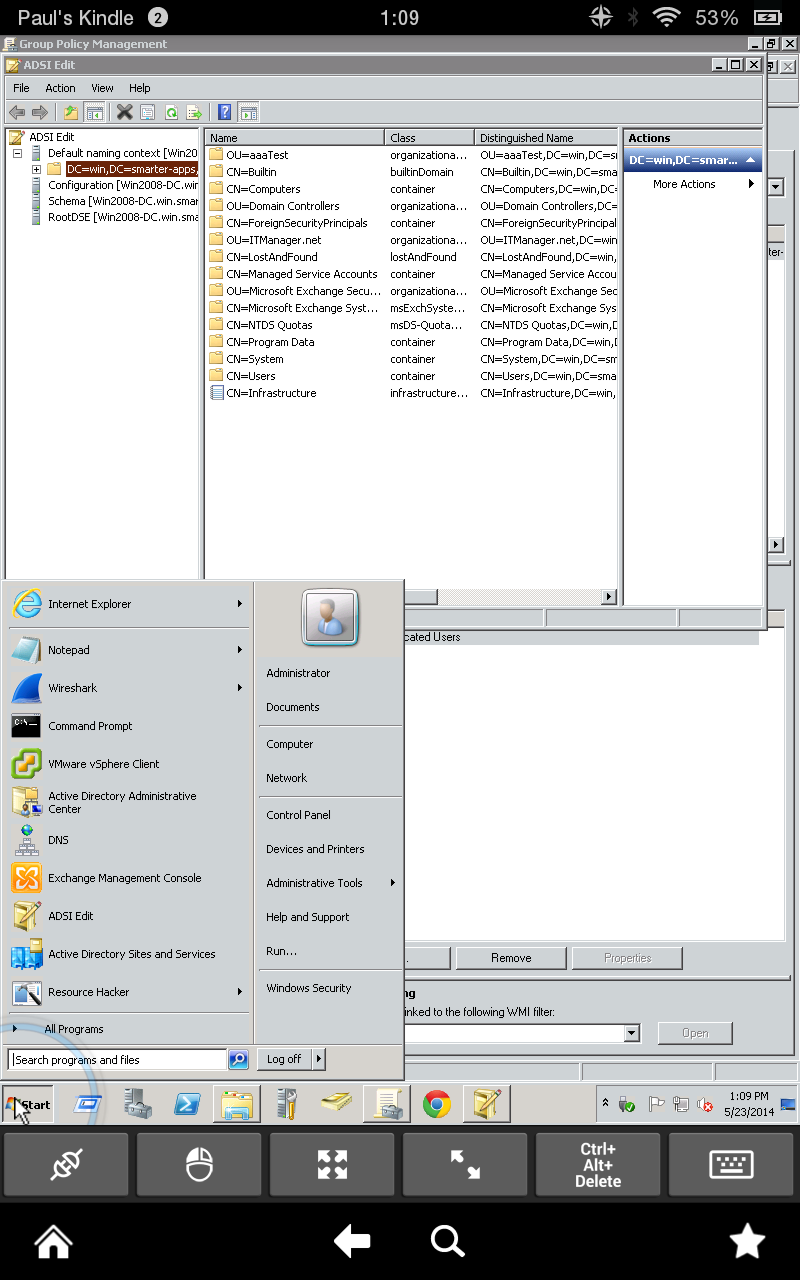This screenshot has height=1280, width=800.
Task: Click the Remove button
Action: pos(511,958)
